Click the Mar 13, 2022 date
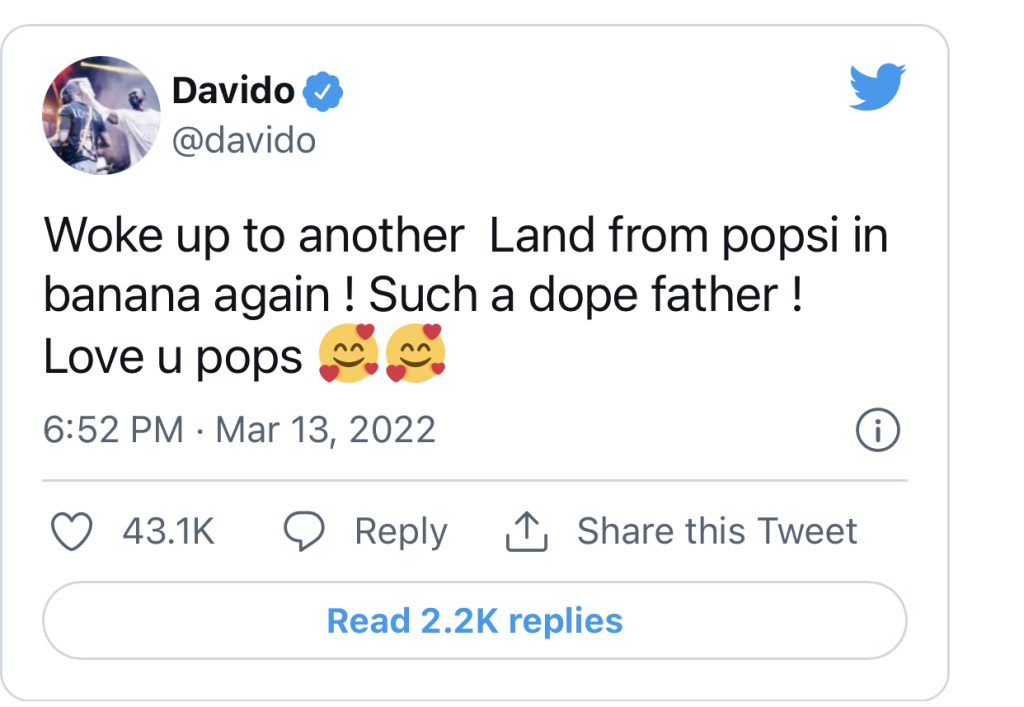This screenshot has width=1024, height=707. coord(326,431)
